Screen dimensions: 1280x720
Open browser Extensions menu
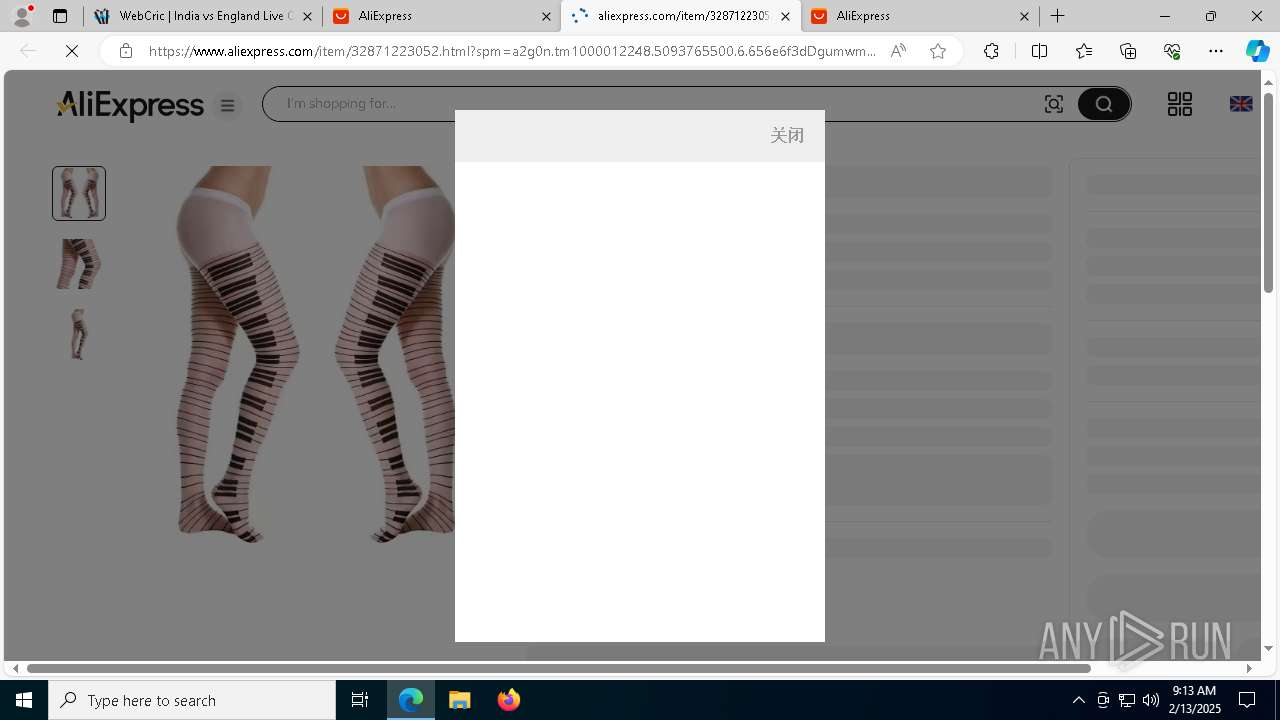pos(991,51)
